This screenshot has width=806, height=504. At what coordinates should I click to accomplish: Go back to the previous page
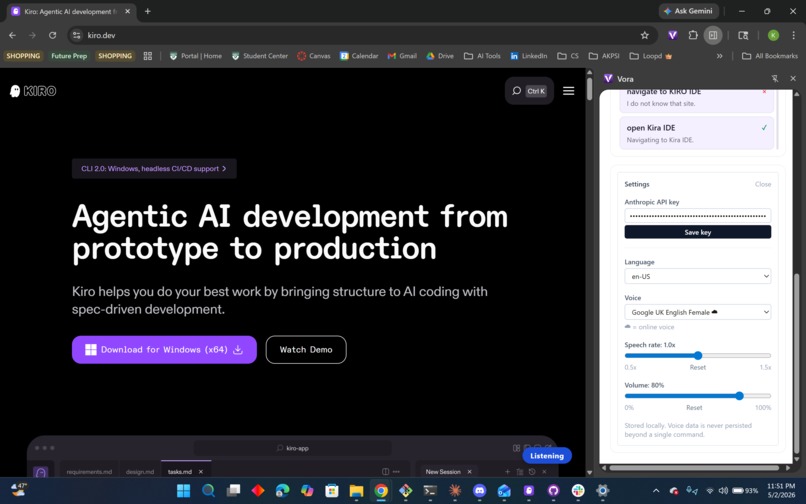(x=12, y=35)
